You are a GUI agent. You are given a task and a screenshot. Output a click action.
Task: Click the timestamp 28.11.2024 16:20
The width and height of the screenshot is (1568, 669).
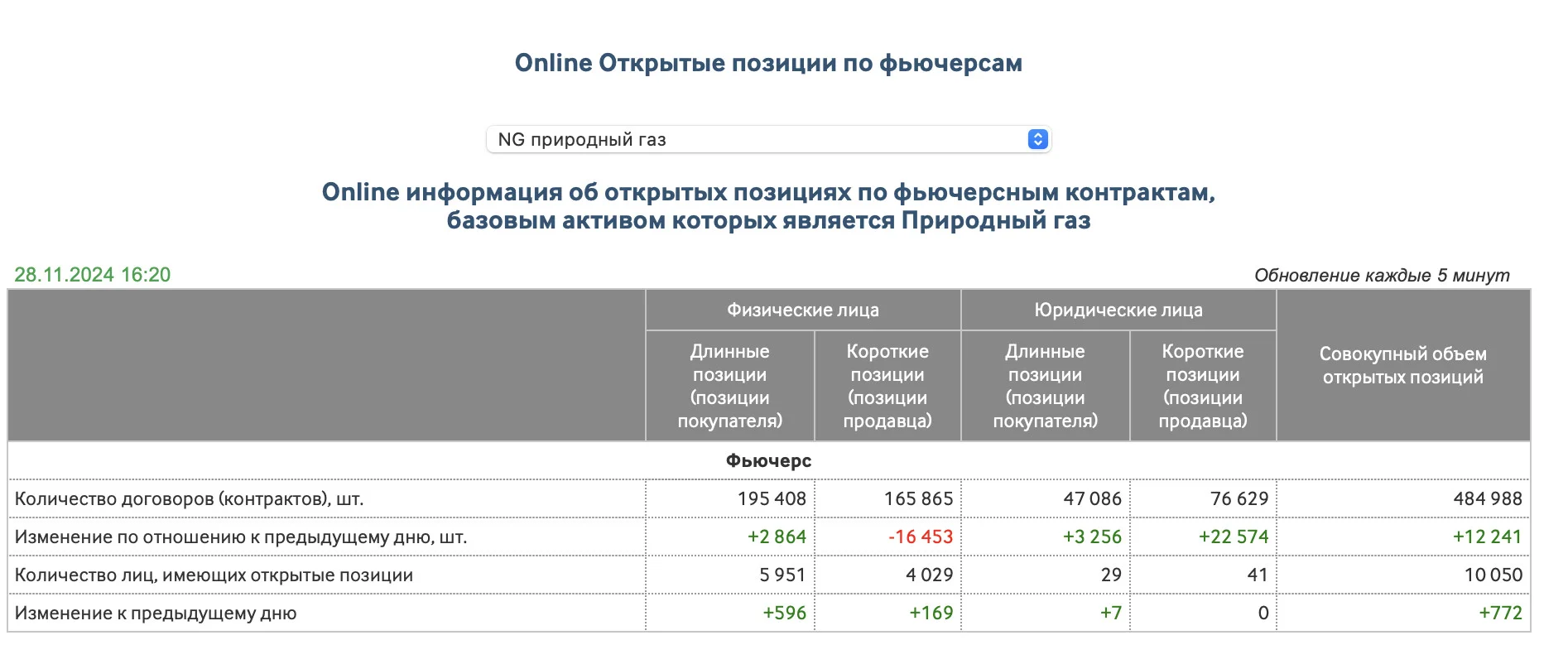pyautogui.click(x=93, y=275)
